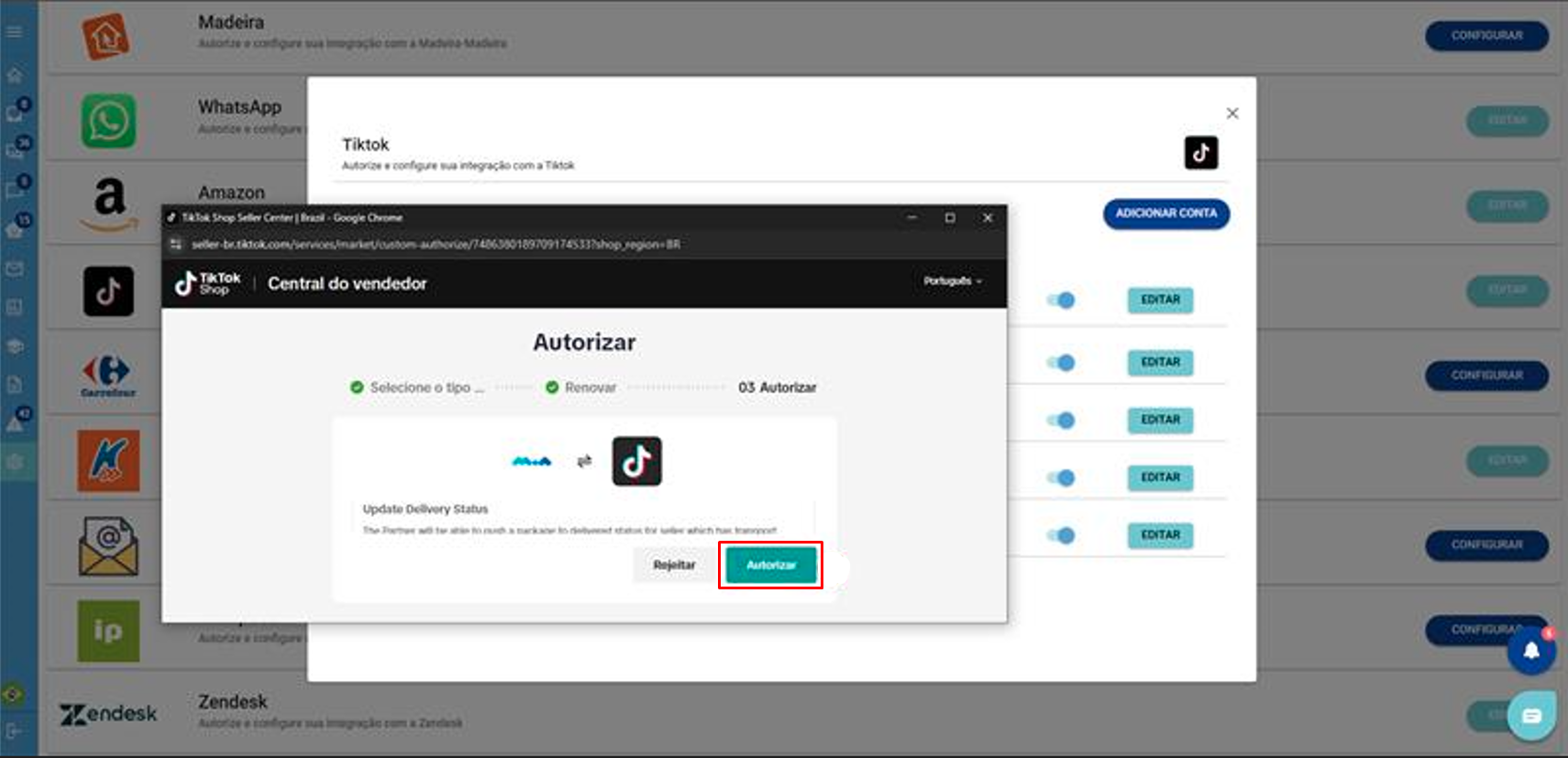The height and width of the screenshot is (758, 1568).
Task: Click the Zendesk logo
Action: point(108,714)
